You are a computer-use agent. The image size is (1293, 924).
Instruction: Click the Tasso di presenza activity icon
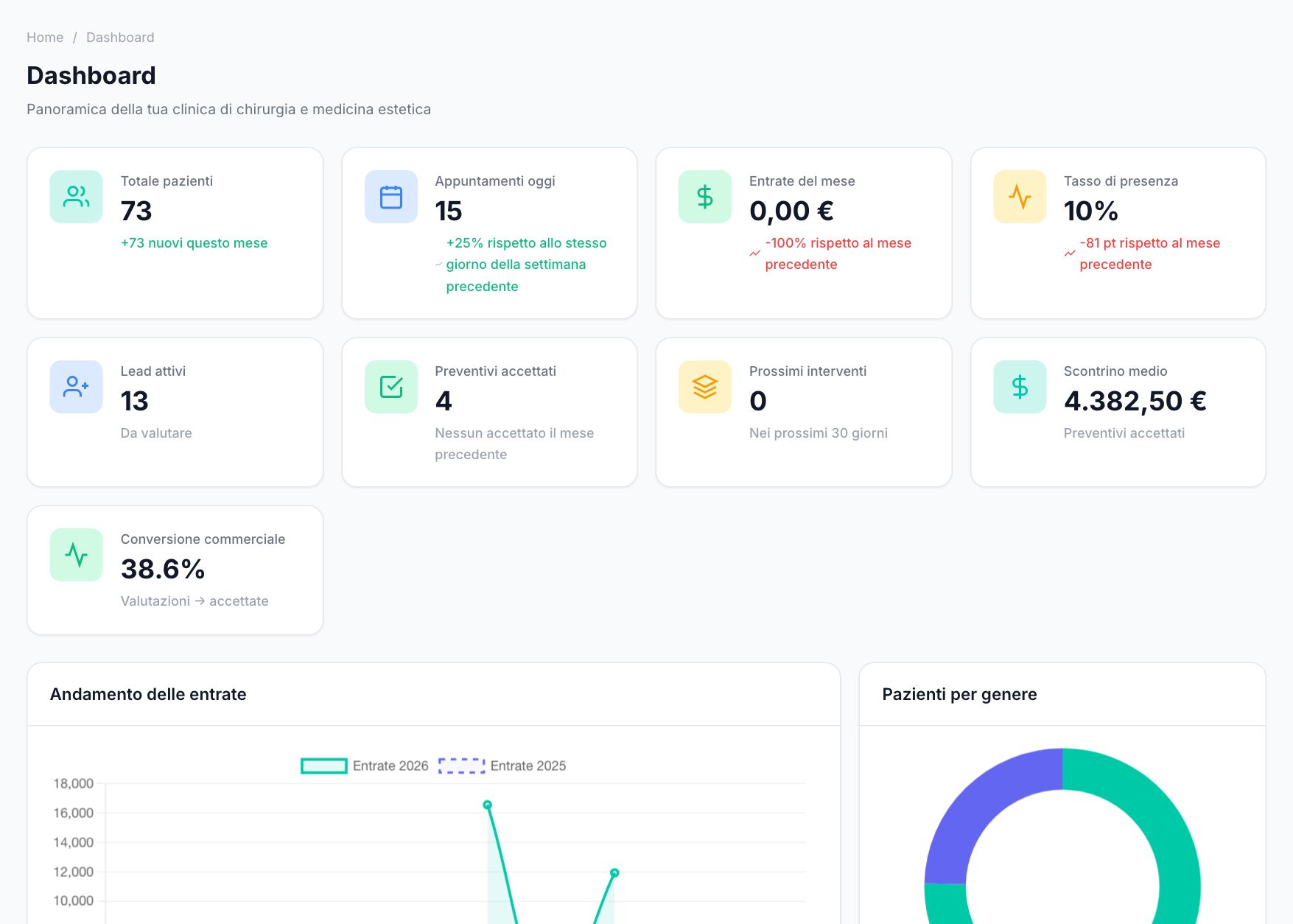(x=1020, y=197)
